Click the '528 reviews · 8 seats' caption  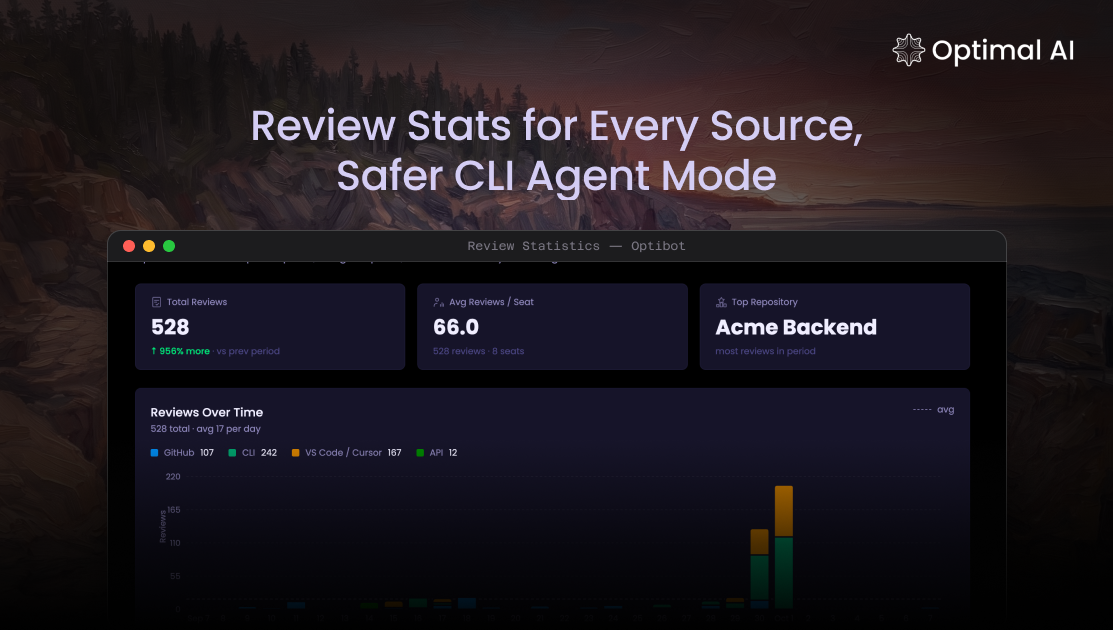[478, 350]
